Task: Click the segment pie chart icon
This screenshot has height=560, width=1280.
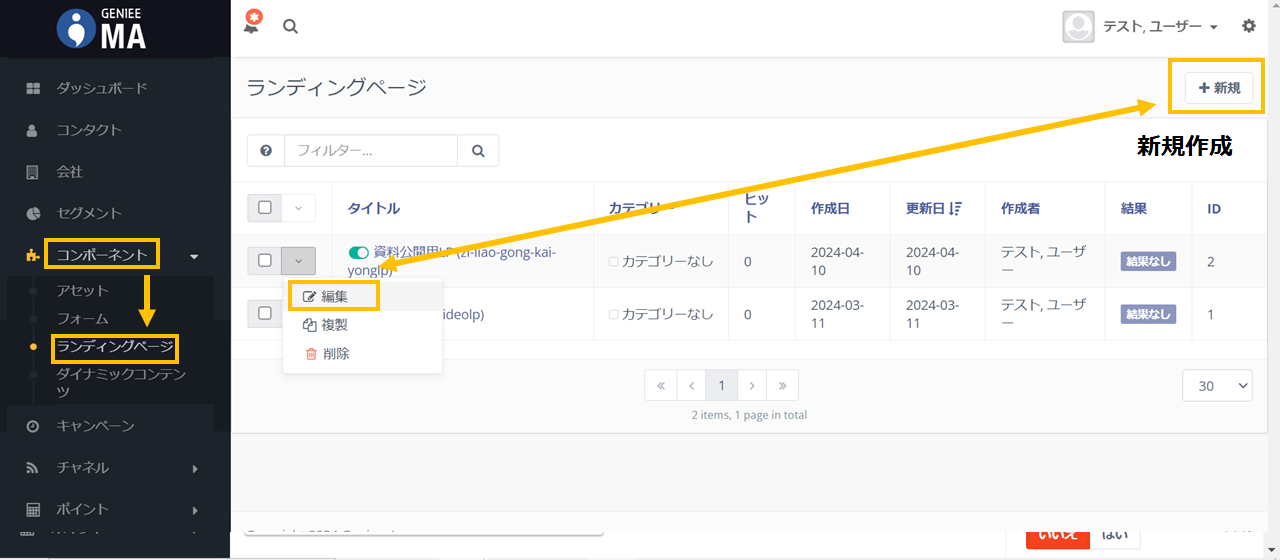Action: click(x=32, y=213)
